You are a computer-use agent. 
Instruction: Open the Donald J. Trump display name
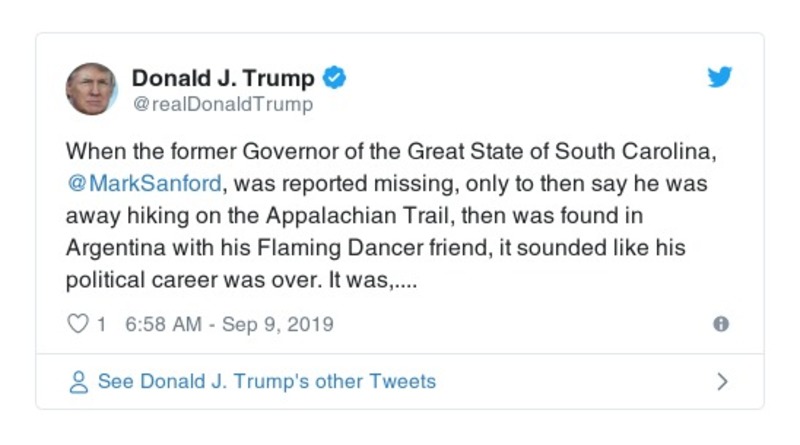tap(223, 78)
